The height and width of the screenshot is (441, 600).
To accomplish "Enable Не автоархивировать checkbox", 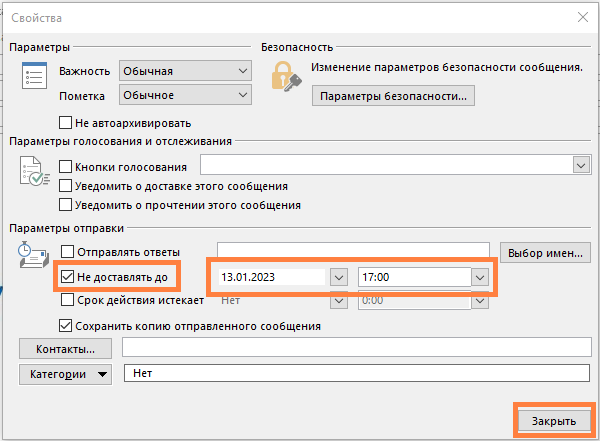I will click(67, 123).
